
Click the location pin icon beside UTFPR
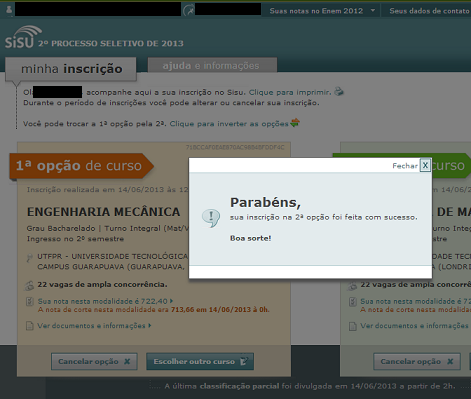click(x=29, y=257)
